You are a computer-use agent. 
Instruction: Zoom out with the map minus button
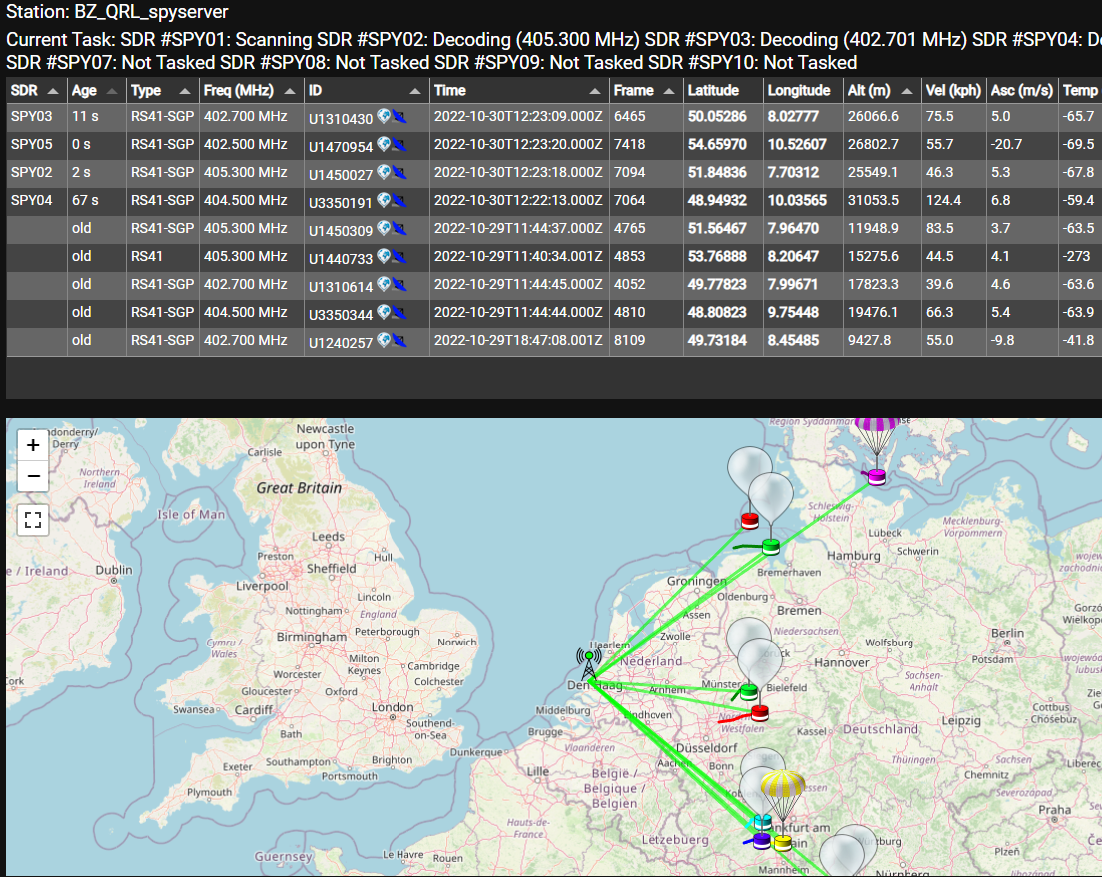point(32,476)
